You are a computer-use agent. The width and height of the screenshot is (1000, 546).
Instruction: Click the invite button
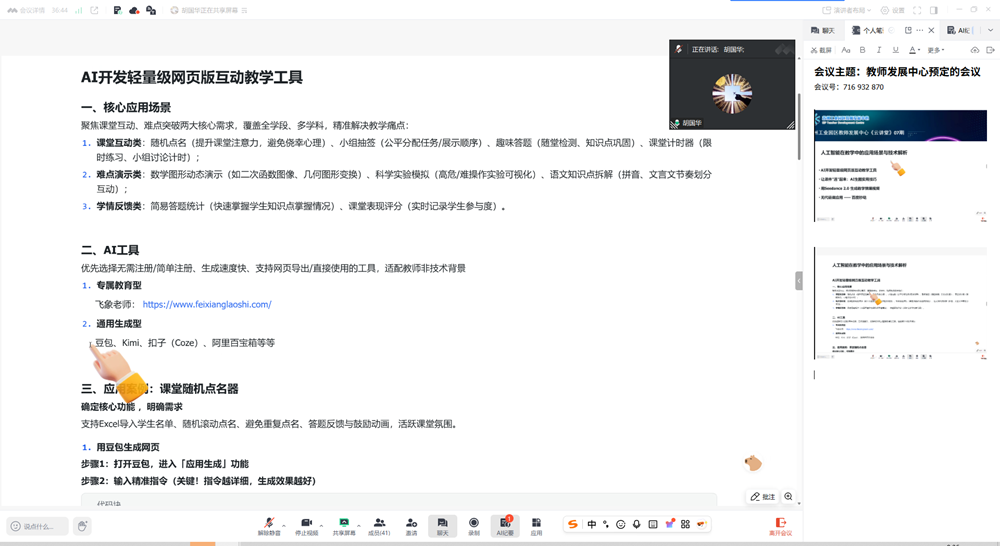(411, 526)
